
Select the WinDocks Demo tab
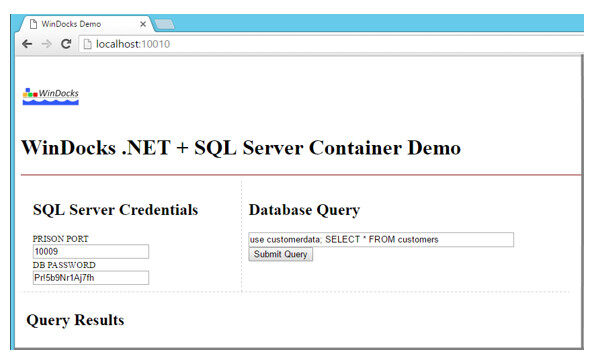click(87, 24)
